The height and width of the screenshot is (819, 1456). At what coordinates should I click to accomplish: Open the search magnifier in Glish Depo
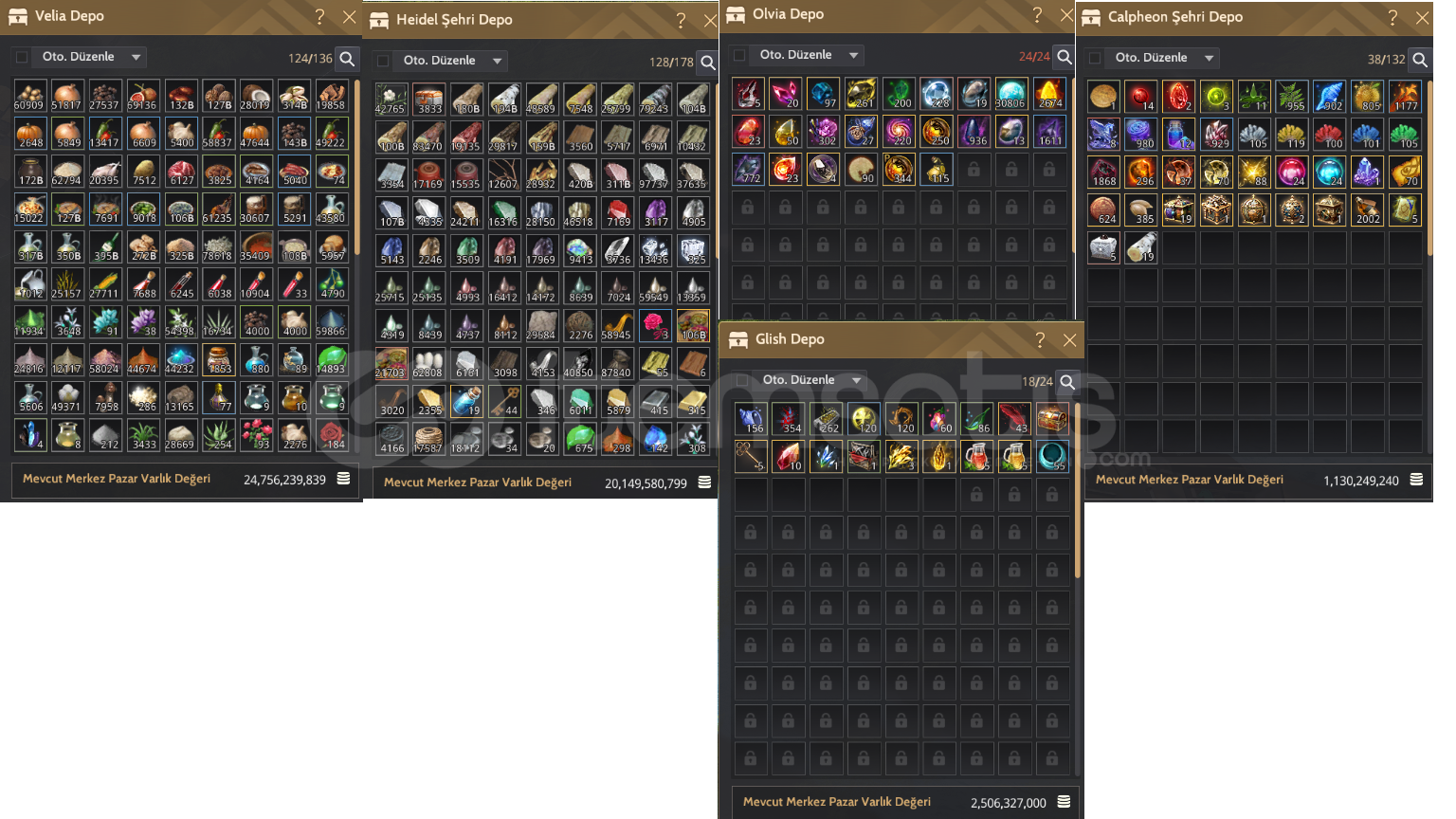[1067, 382]
